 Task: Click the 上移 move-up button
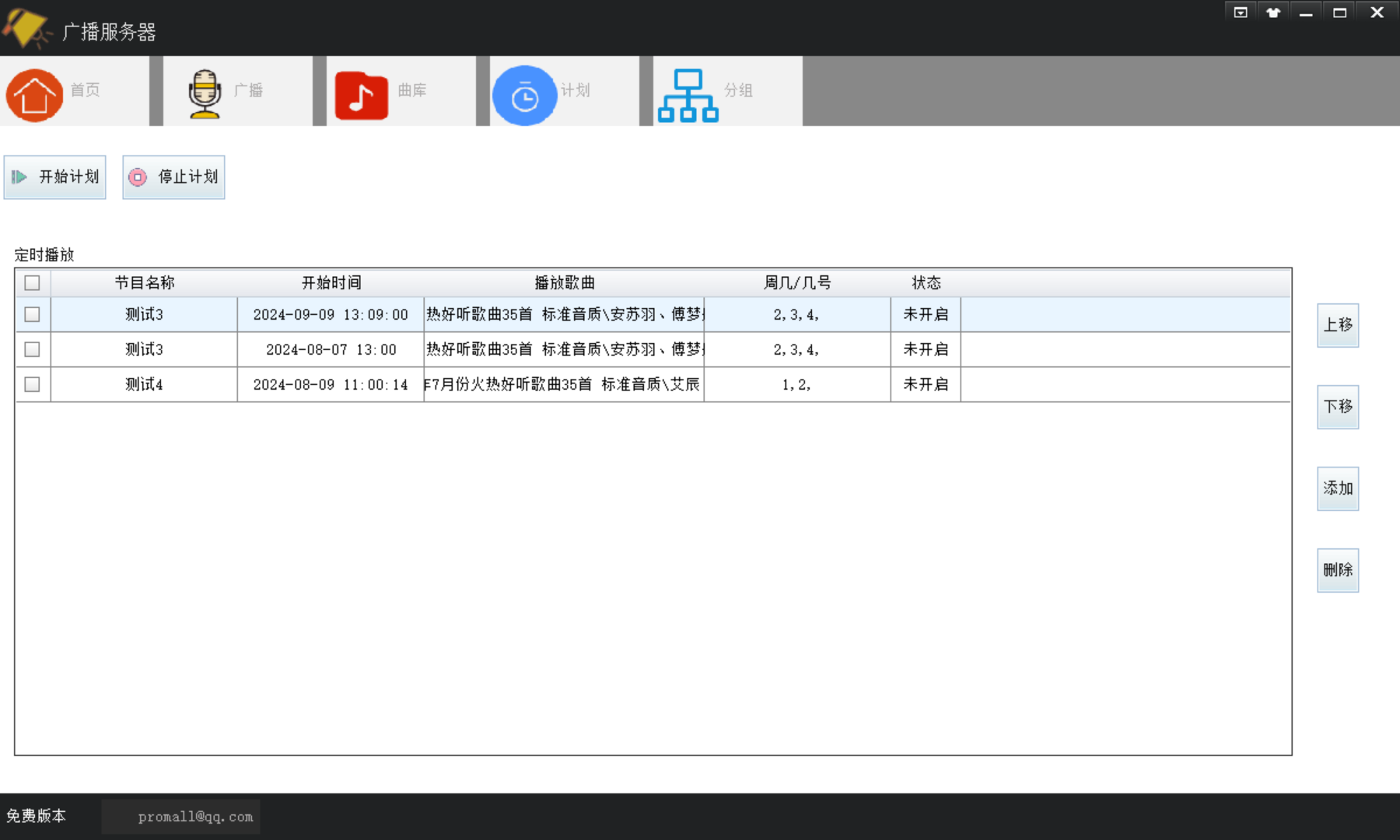click(1337, 325)
